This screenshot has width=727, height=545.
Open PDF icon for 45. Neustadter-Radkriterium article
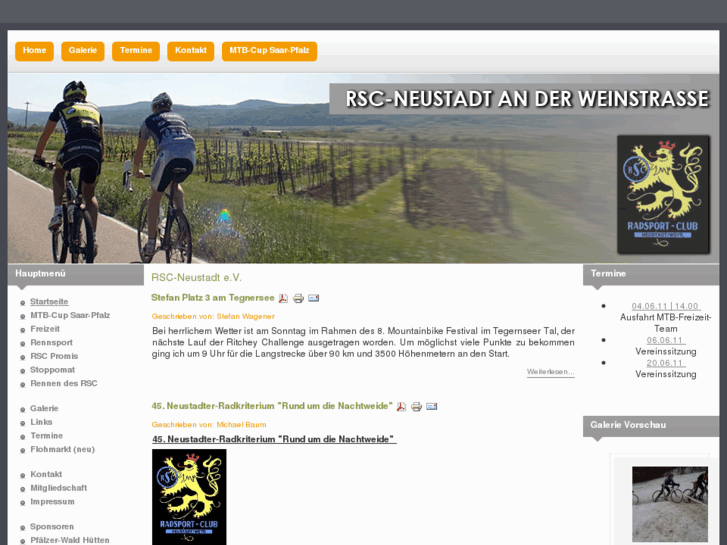tap(402, 407)
